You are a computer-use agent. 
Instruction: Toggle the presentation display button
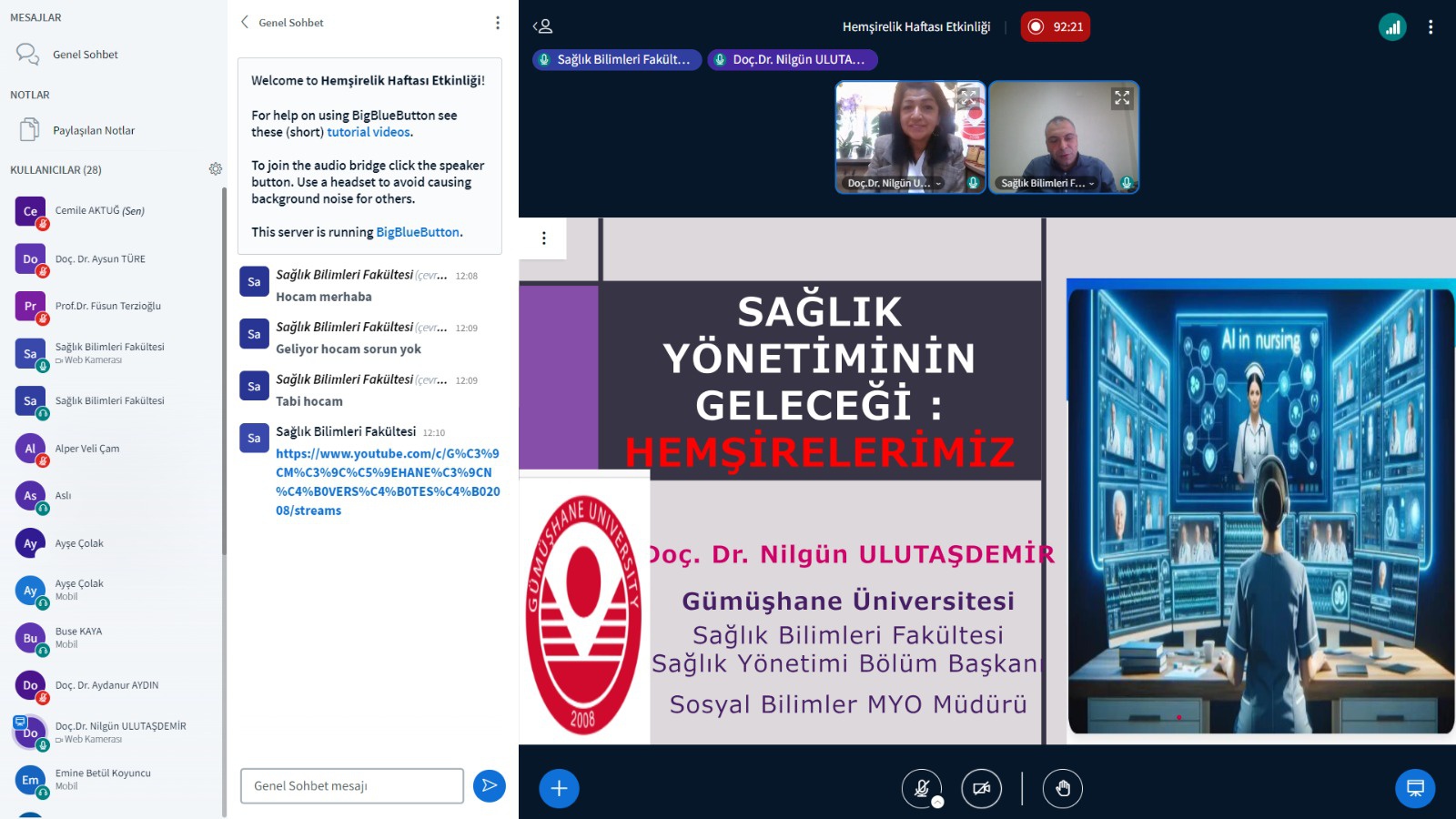coord(1415,788)
